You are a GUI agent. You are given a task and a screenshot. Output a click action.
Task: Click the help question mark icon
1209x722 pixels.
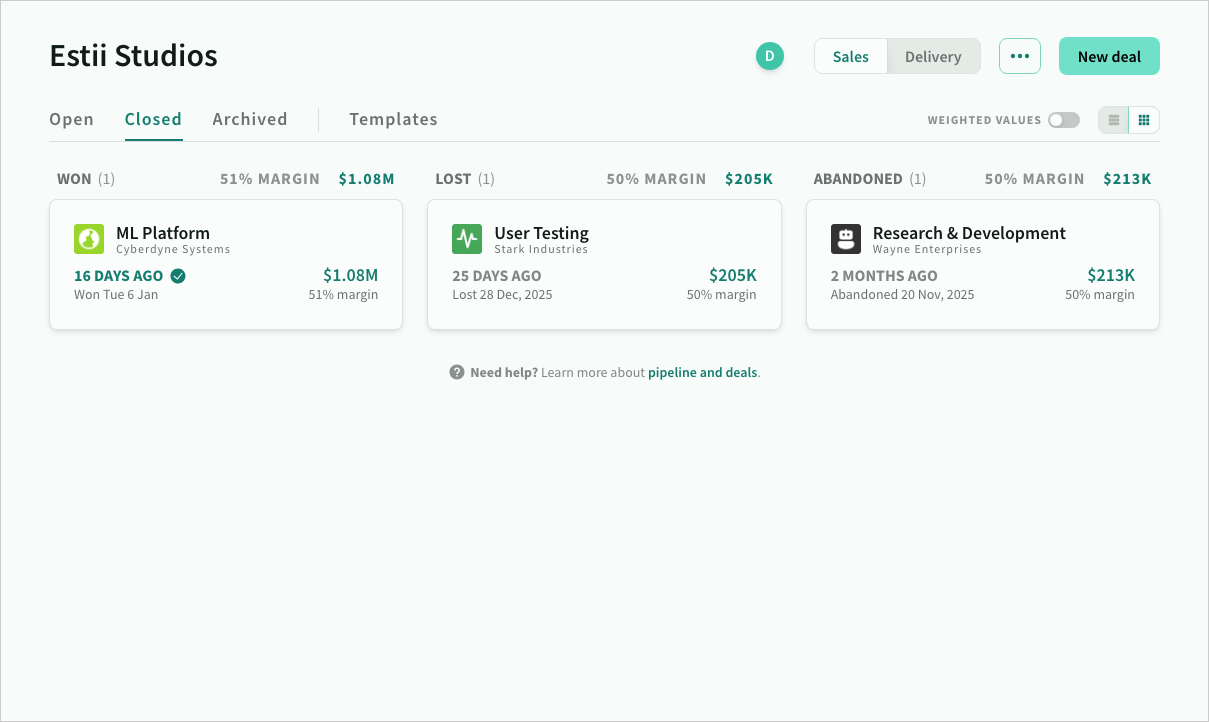[x=456, y=371]
